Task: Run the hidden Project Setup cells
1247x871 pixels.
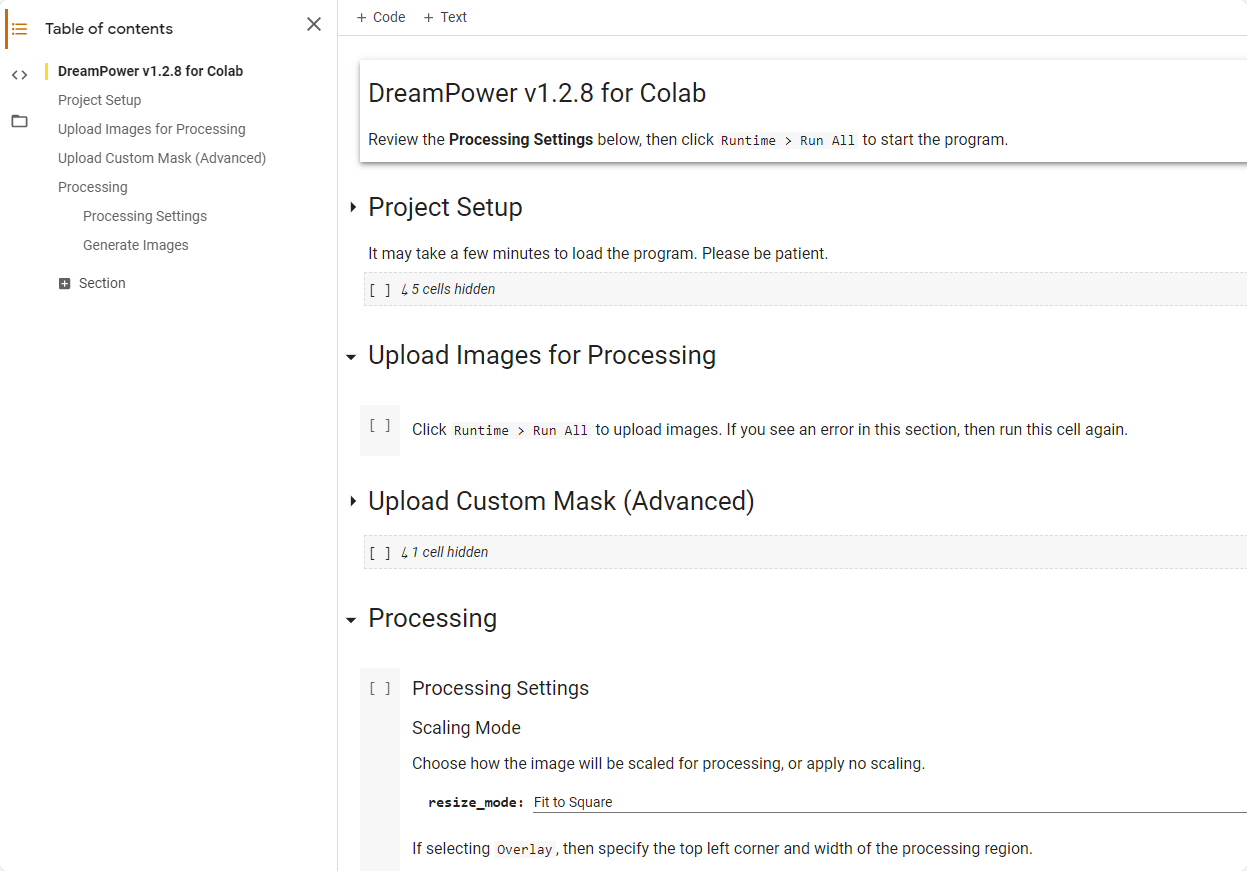Action: point(380,290)
